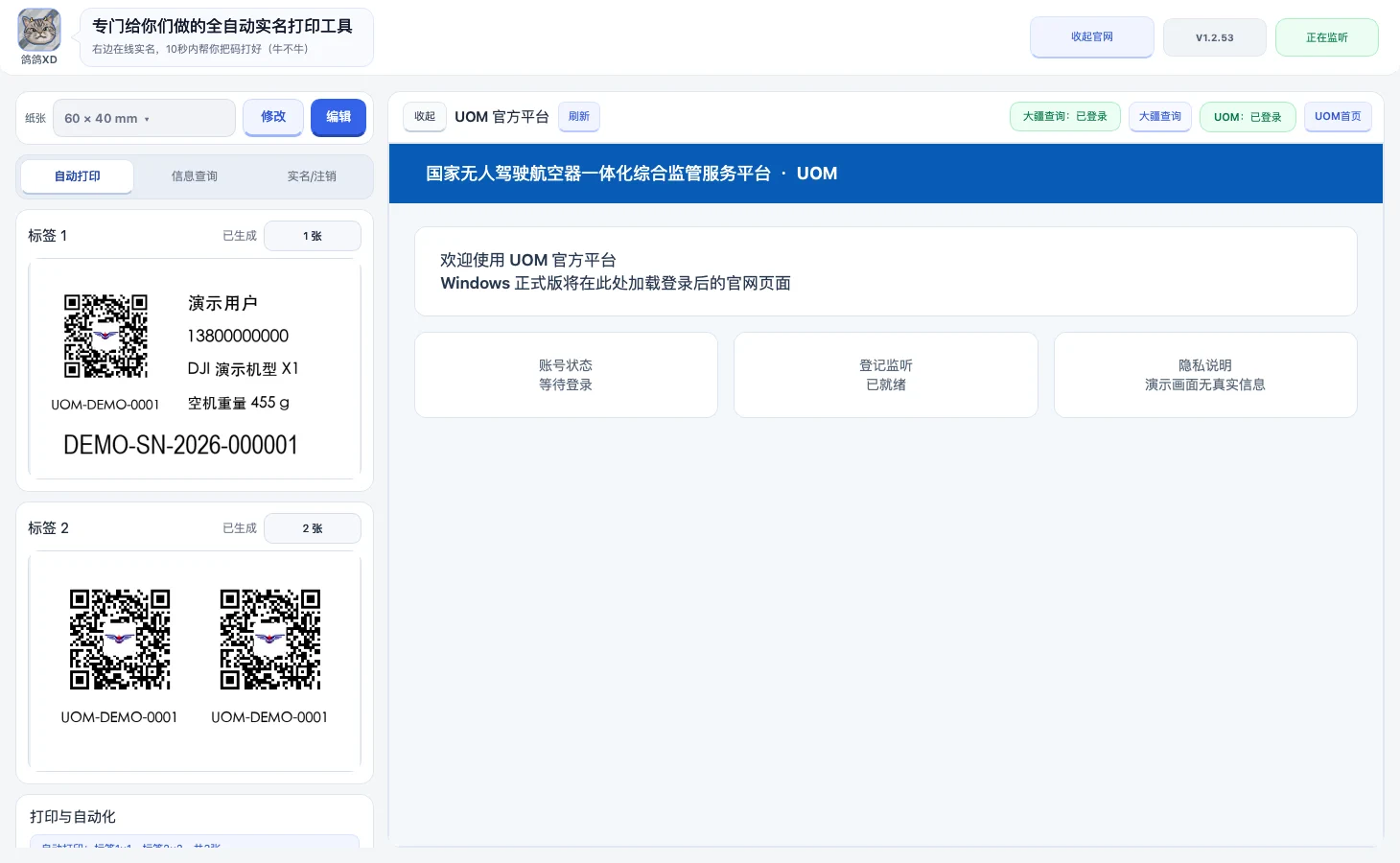Set label 2 copy count field showing 2 张
The height and width of the screenshot is (863, 1400).
coord(313,528)
